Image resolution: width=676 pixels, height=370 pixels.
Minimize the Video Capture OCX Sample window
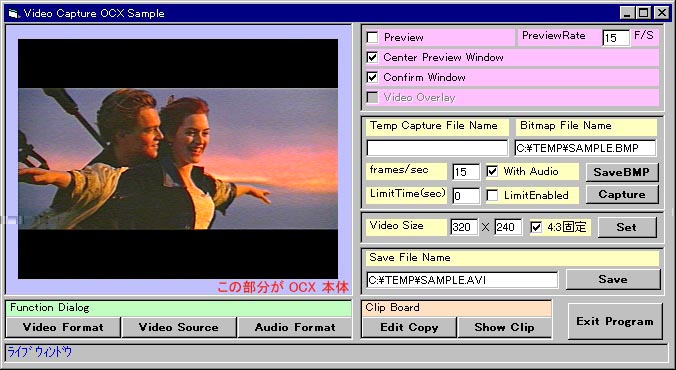point(627,13)
